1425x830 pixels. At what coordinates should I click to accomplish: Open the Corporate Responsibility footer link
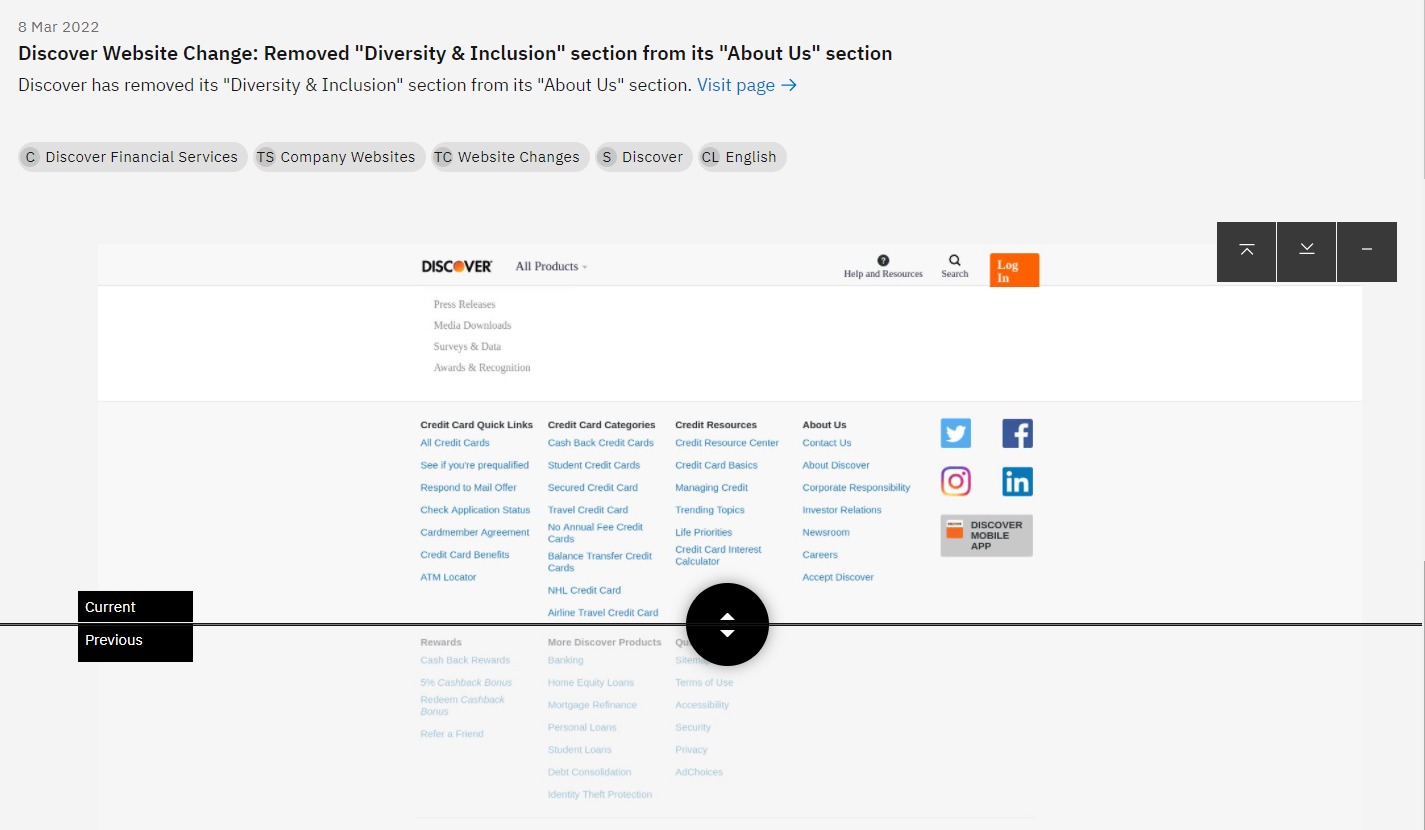click(x=856, y=488)
